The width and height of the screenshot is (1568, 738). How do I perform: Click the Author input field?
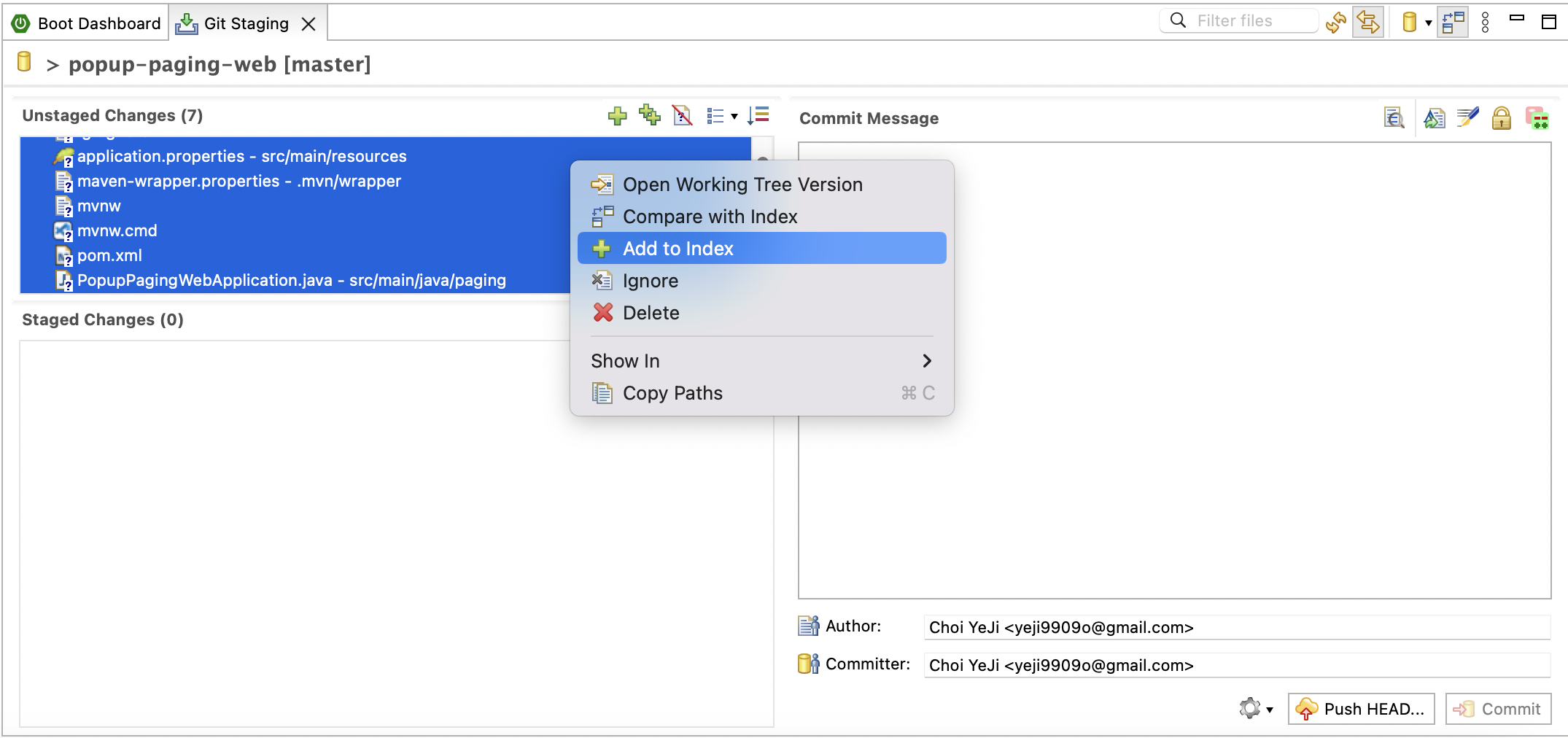(1237, 627)
